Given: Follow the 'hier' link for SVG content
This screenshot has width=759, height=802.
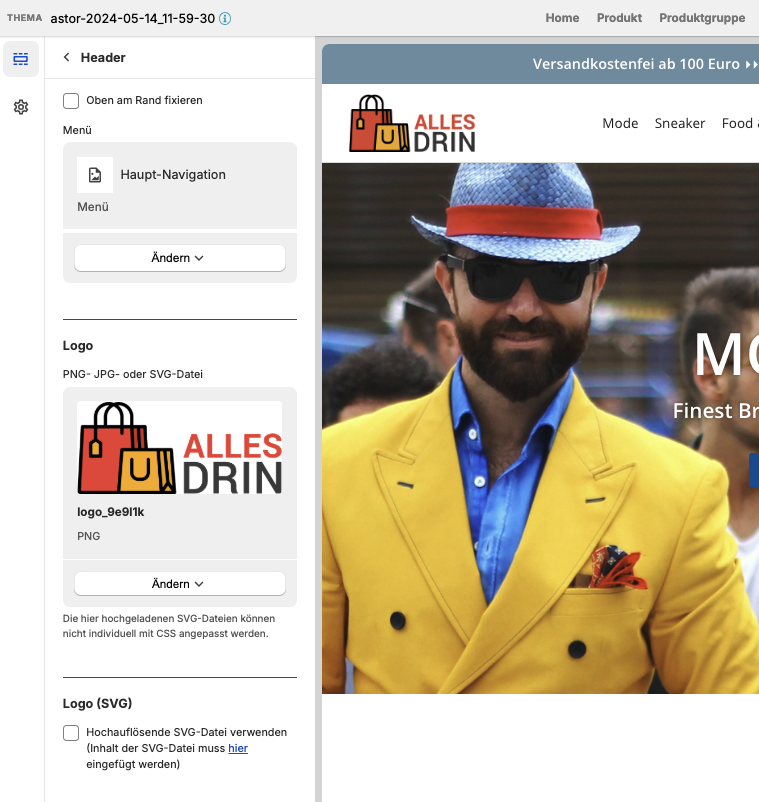Looking at the screenshot, I should [x=238, y=748].
